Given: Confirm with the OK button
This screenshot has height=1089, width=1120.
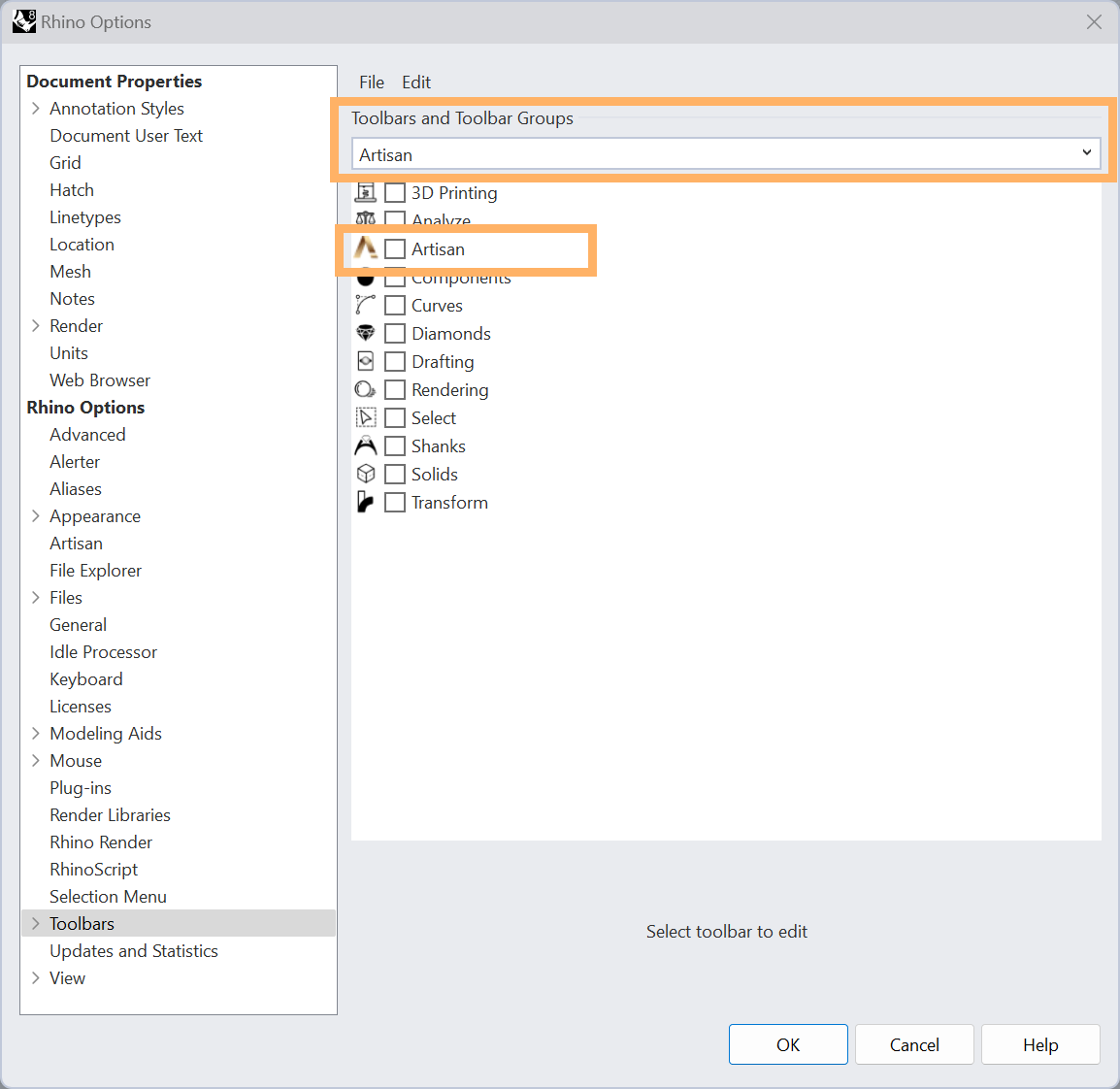Looking at the screenshot, I should (788, 1044).
